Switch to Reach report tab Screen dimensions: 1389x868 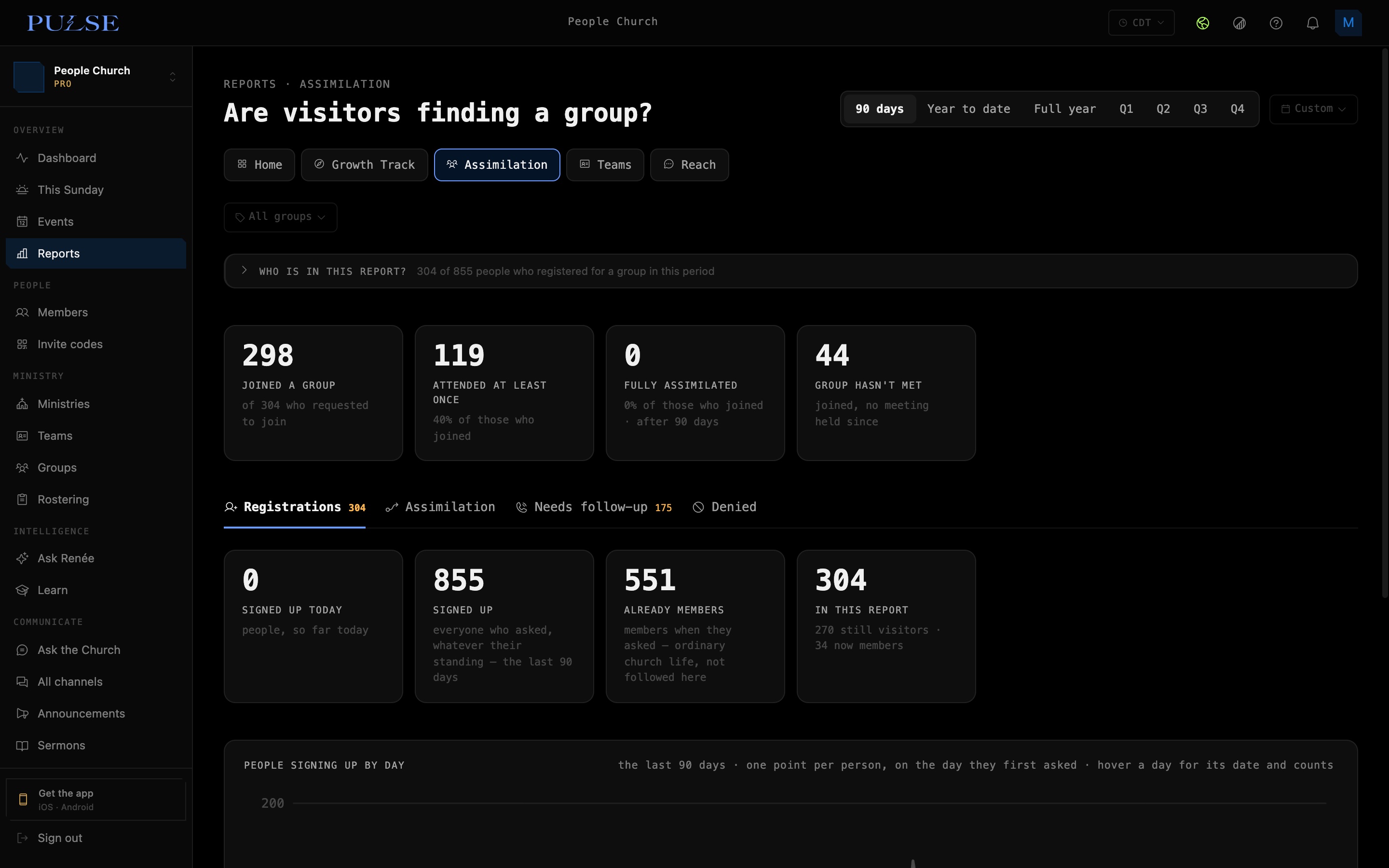(689, 165)
